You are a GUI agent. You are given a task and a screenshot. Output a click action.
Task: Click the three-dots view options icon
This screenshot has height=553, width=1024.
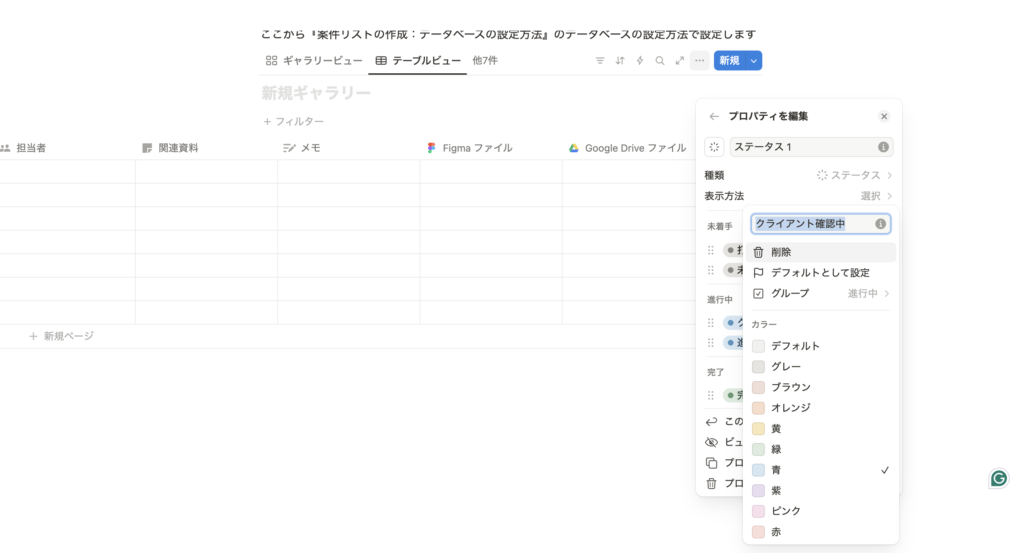[x=700, y=61]
